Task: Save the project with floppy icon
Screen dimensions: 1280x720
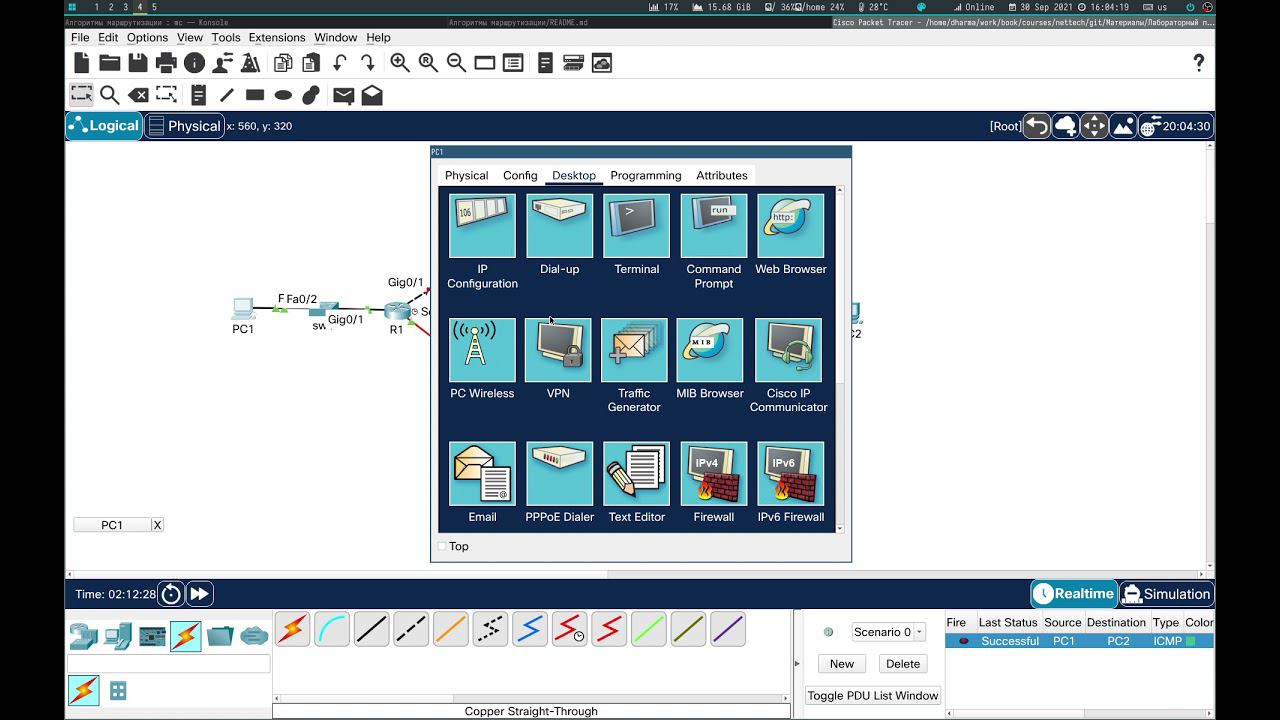Action: 138,63
